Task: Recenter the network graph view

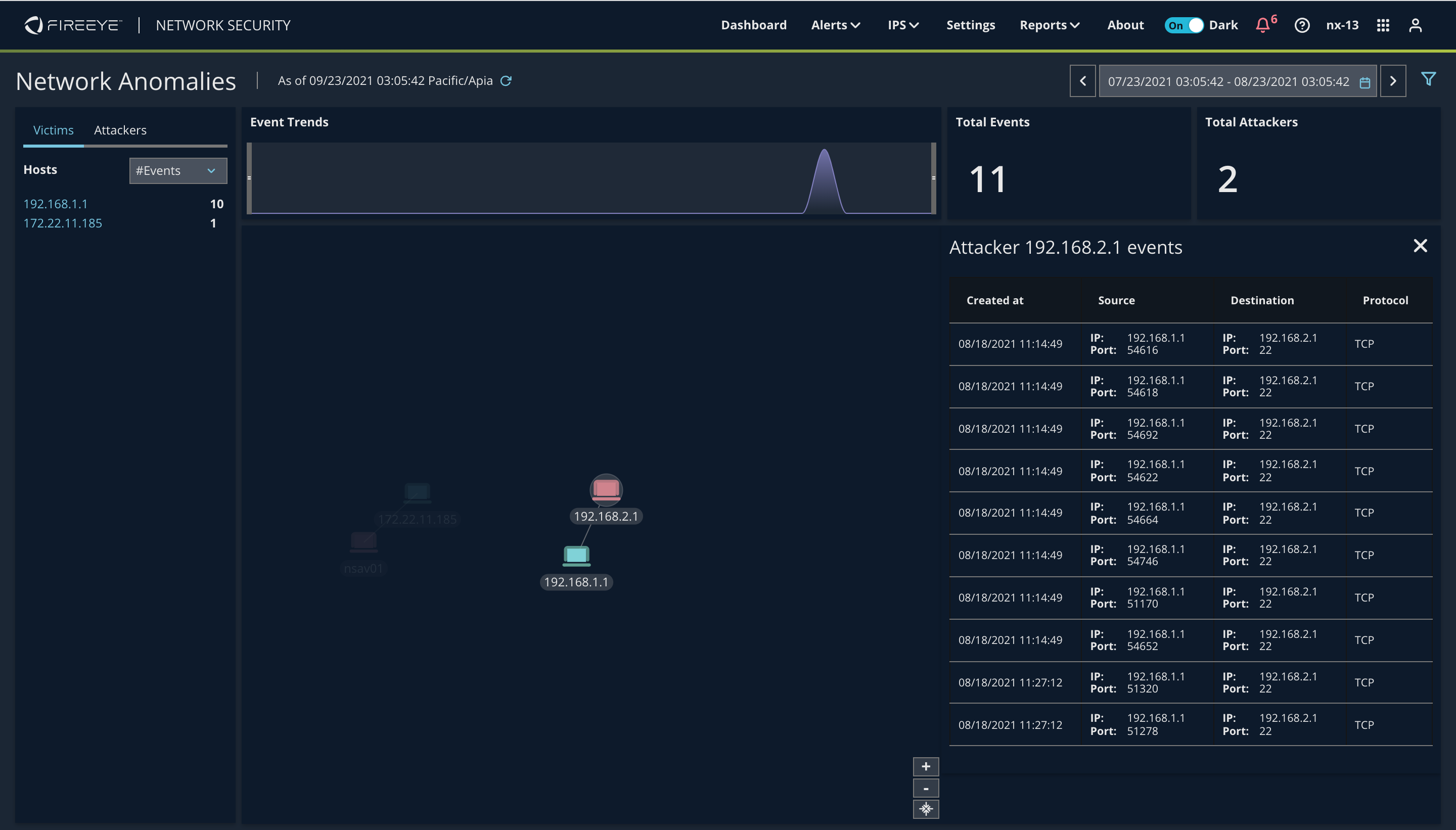Action: tap(926, 809)
